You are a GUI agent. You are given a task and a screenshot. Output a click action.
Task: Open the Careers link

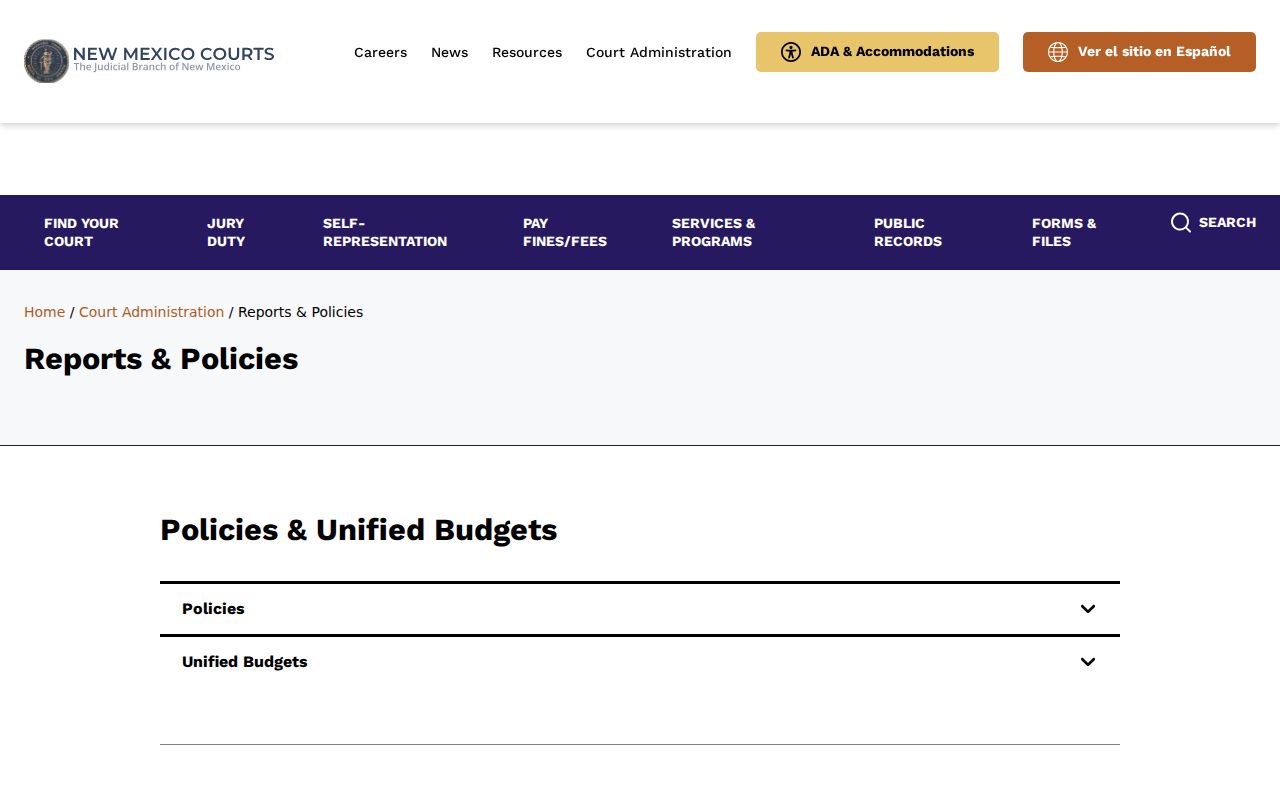pyautogui.click(x=380, y=52)
